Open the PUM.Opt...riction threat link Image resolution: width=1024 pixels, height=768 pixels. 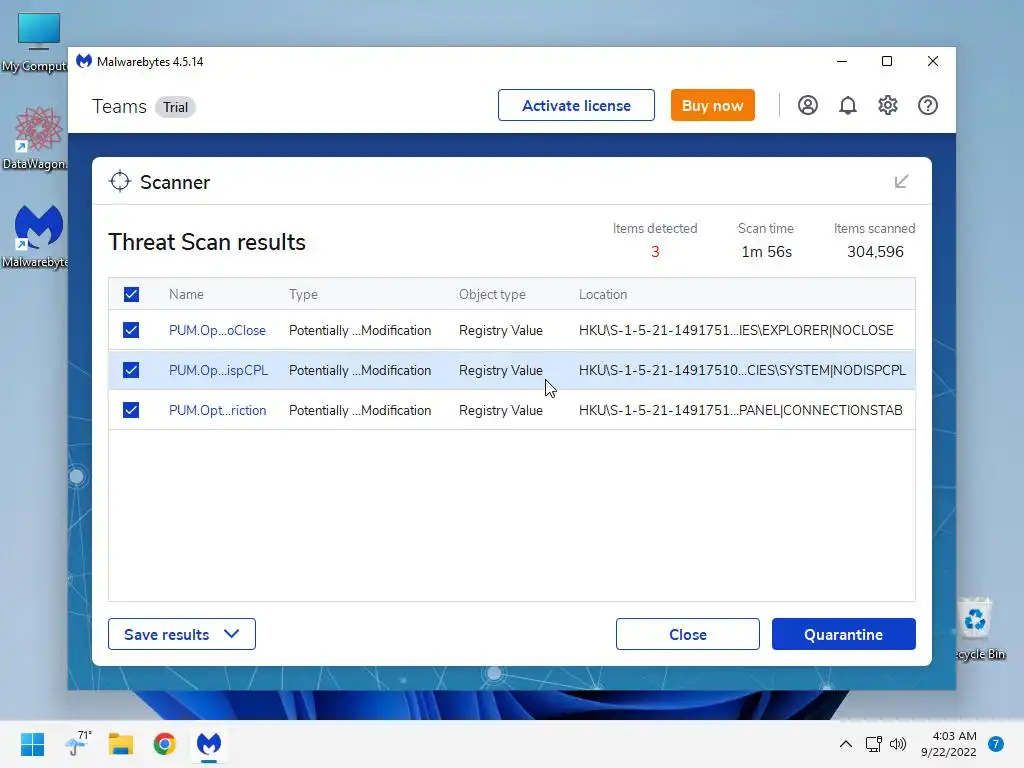tap(217, 410)
